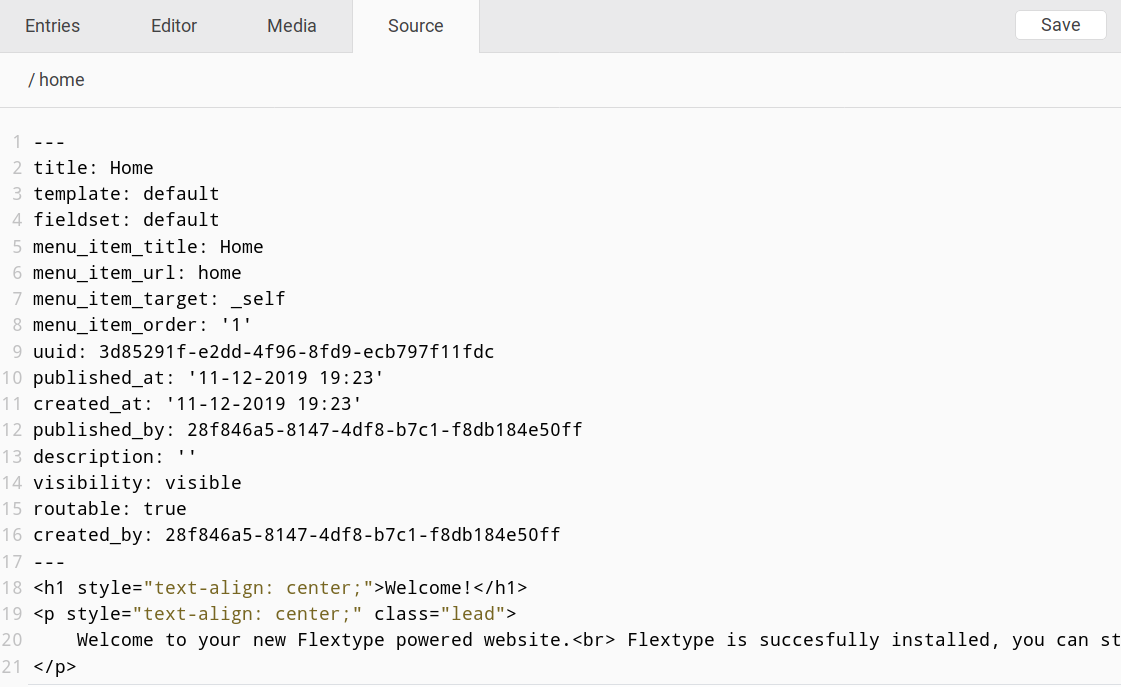Open the Editor tab
The image size is (1121, 687).
[174, 26]
